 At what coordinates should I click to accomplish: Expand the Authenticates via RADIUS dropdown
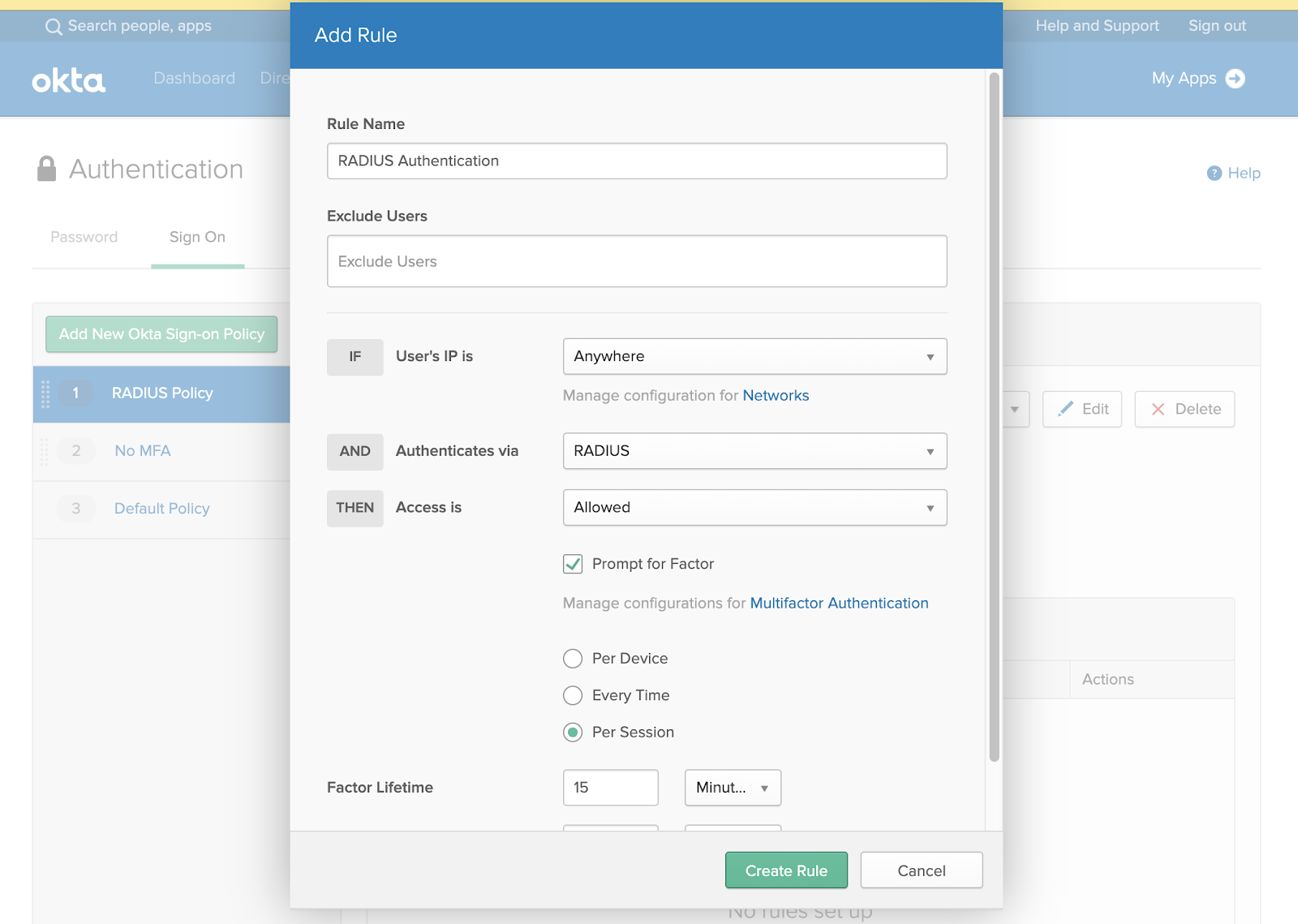pos(754,451)
